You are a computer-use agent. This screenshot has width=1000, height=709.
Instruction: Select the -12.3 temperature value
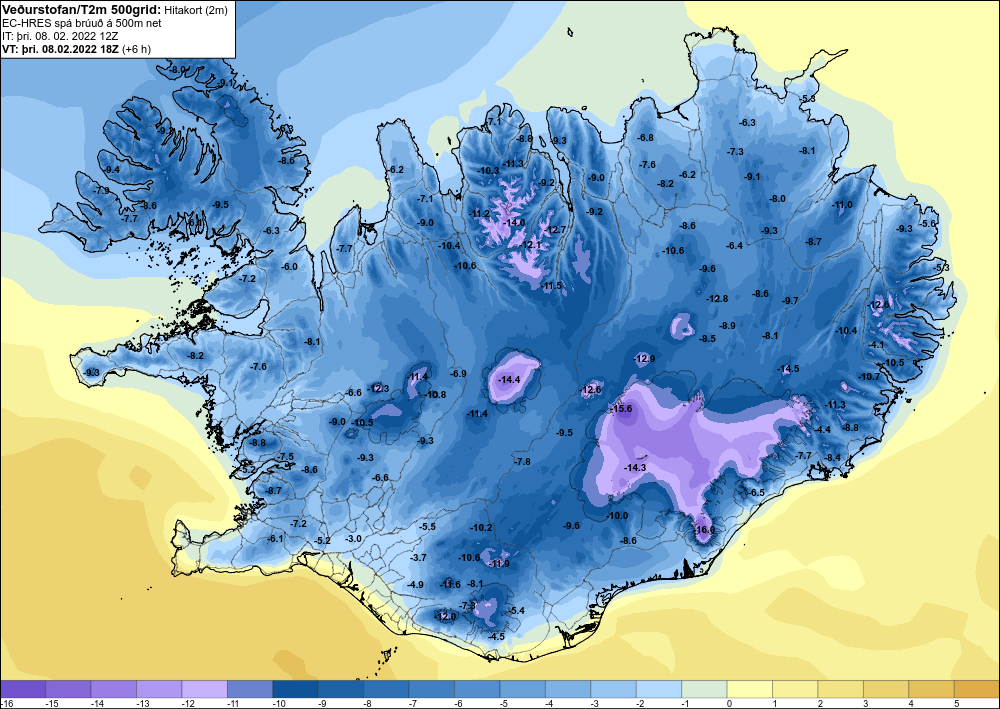click(x=378, y=388)
